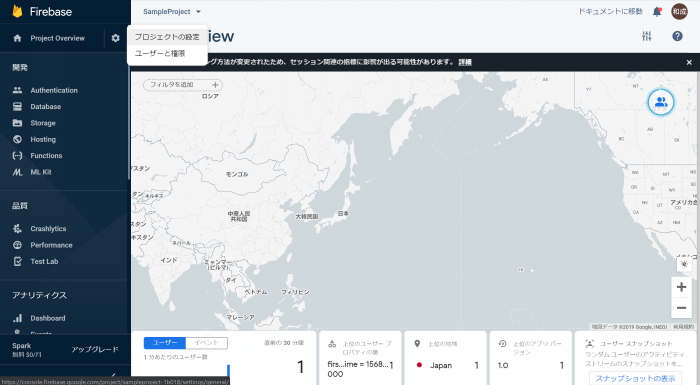Click the 開発 section heading
The image size is (700, 385).
20,67
